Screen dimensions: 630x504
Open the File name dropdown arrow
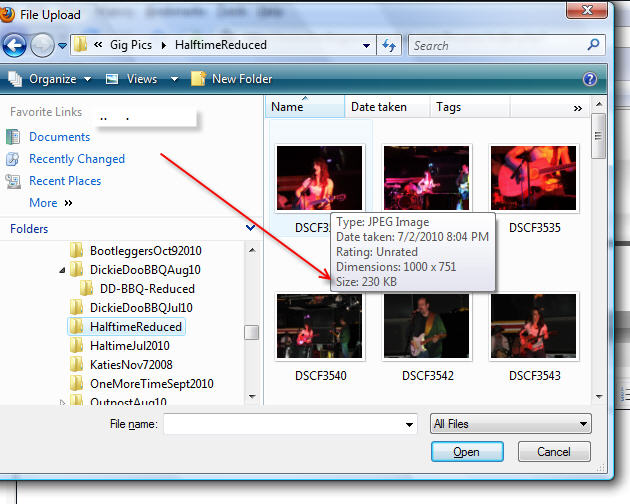(409, 424)
